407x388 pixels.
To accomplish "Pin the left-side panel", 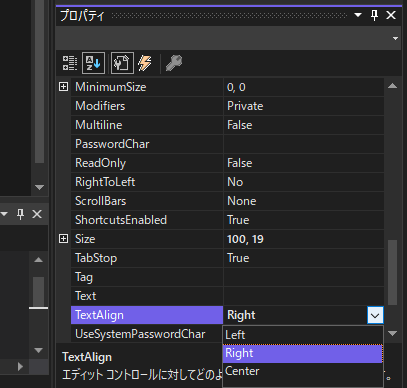I will point(20,214).
